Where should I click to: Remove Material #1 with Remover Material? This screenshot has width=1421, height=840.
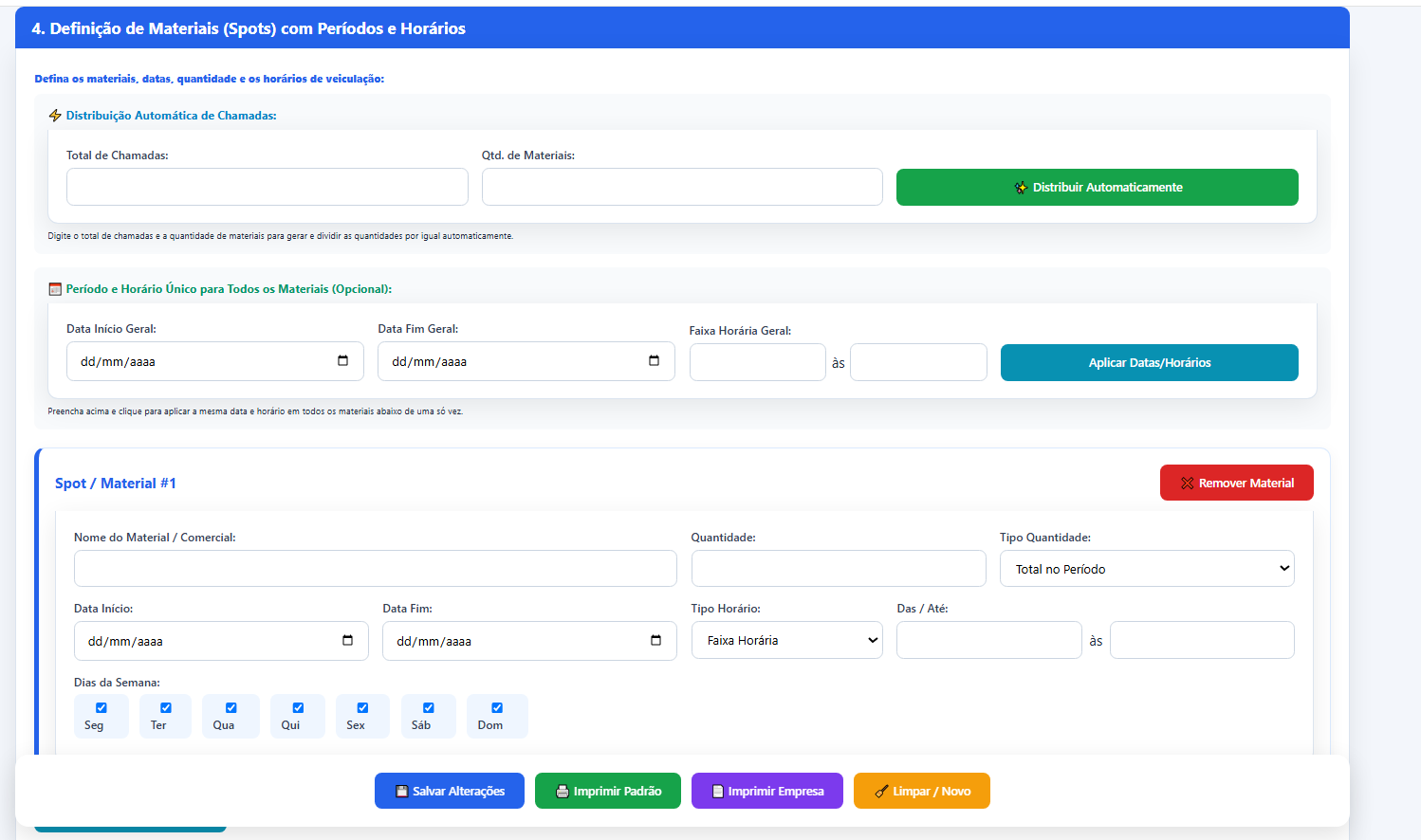click(x=1237, y=483)
